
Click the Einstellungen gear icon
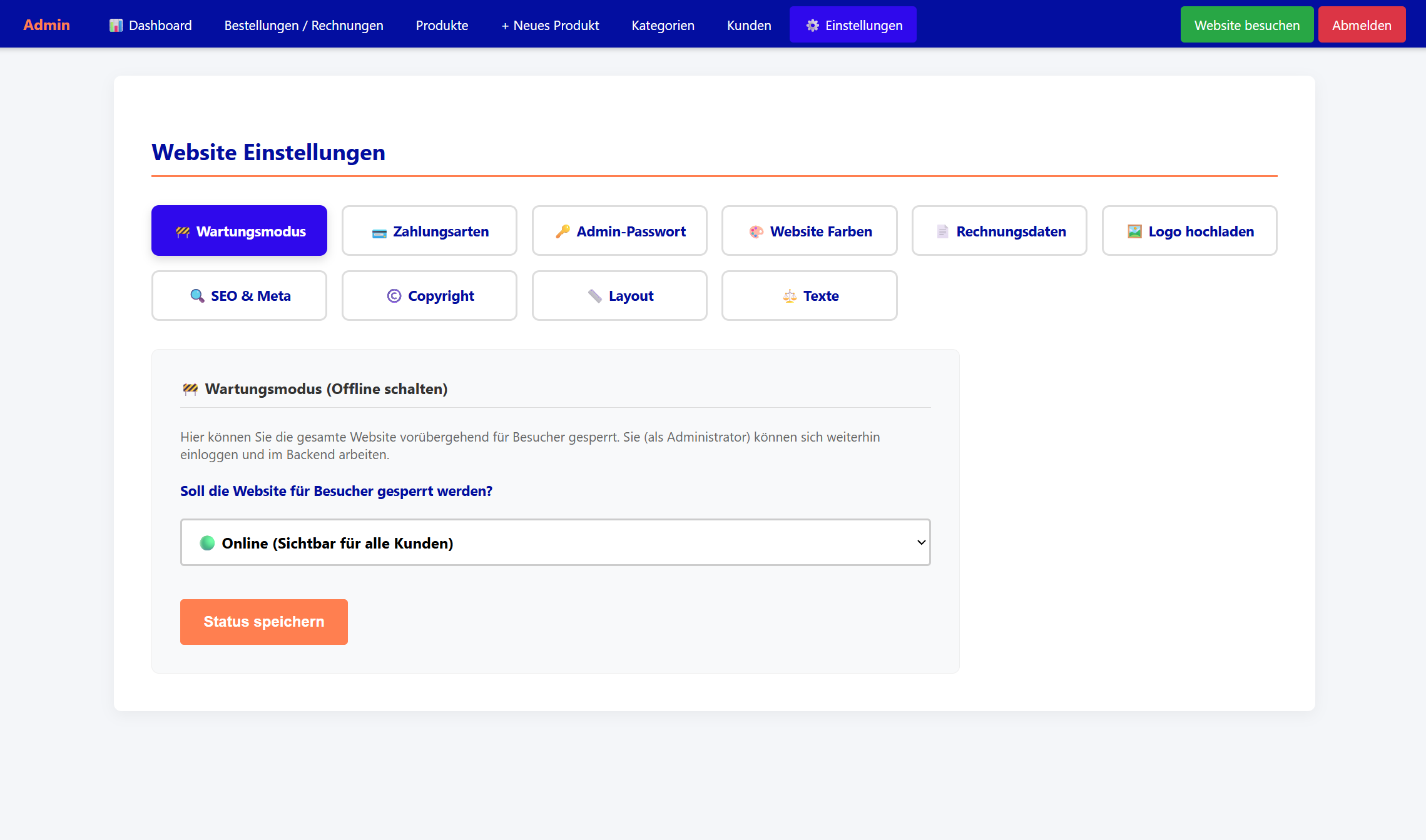(x=813, y=25)
